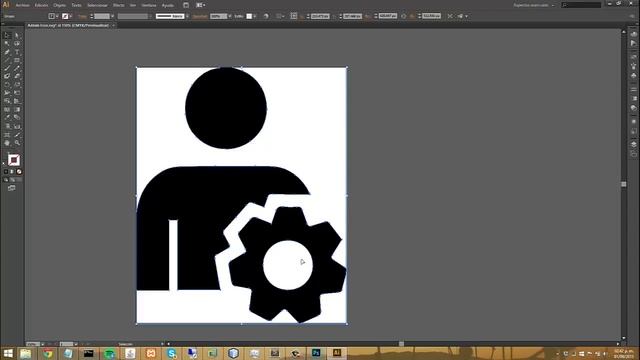Open opacity percentage dropdown

coord(230,16)
